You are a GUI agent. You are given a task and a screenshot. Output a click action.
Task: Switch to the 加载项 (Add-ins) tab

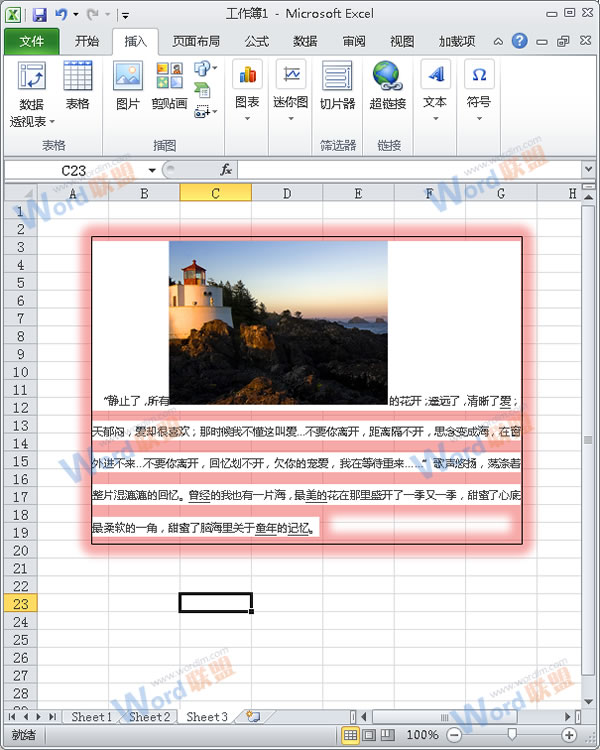pyautogui.click(x=457, y=42)
